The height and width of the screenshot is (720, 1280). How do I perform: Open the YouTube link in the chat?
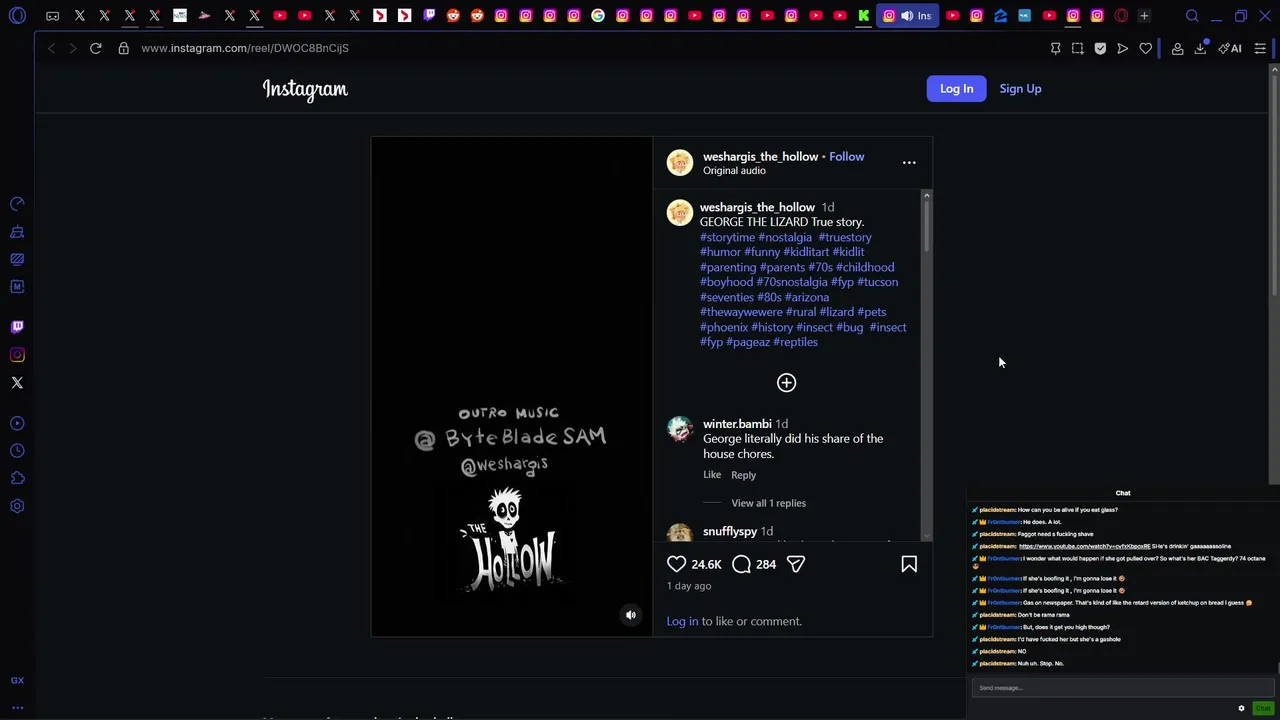pyautogui.click(x=1084, y=546)
